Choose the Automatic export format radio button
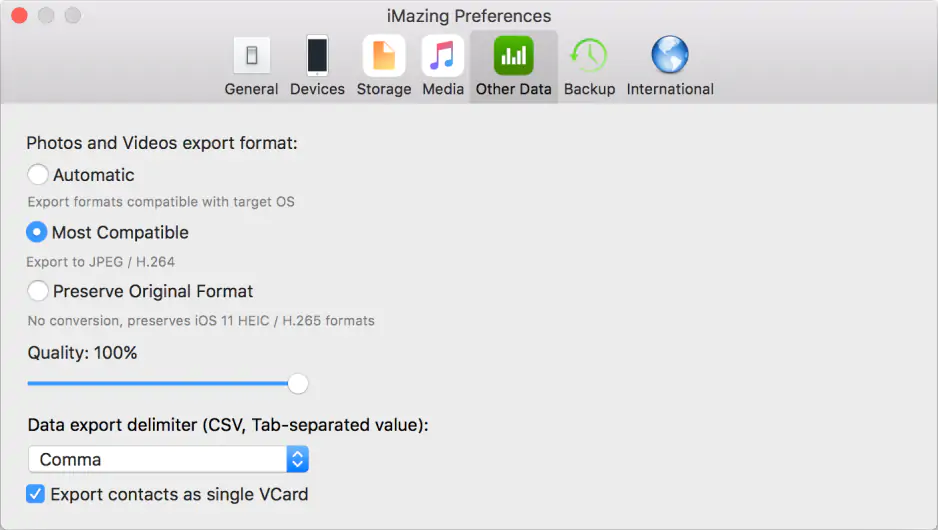The image size is (938, 530). coord(38,175)
